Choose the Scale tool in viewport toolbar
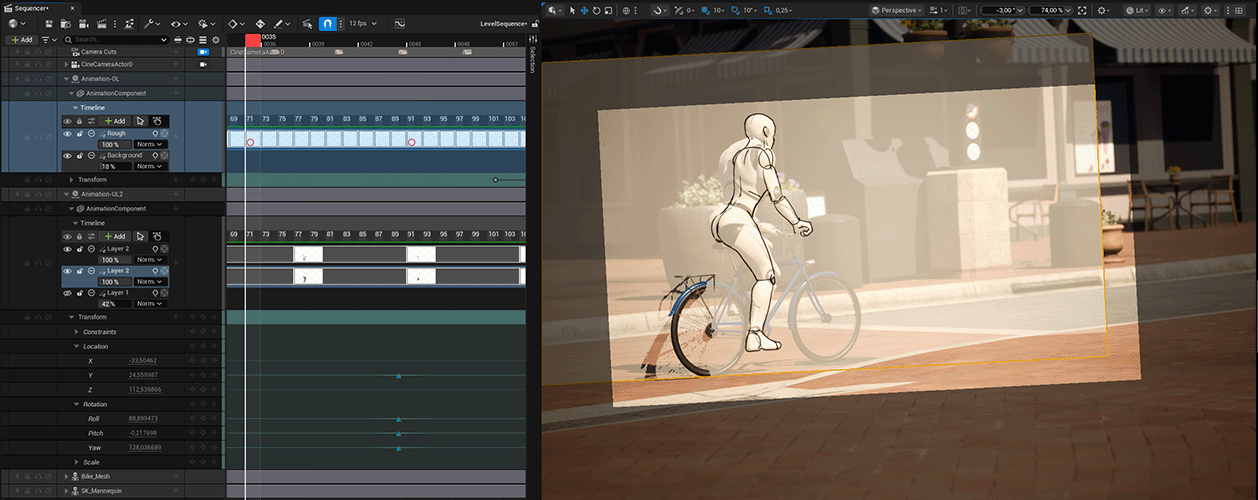Screen dimensions: 1258x500 [x=608, y=10]
